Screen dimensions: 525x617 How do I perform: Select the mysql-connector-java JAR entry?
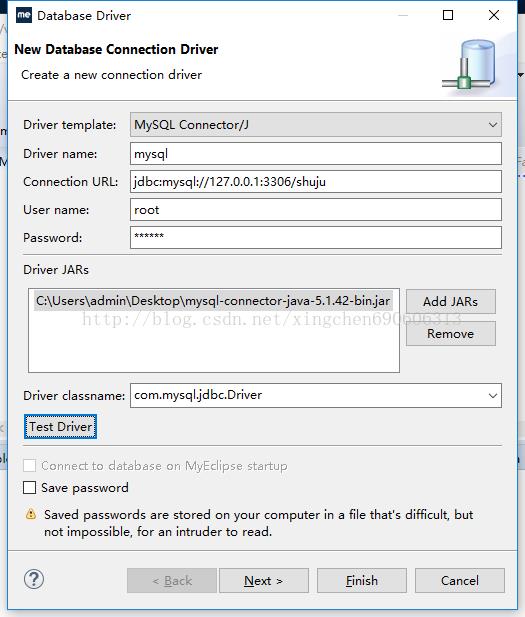tap(213, 301)
